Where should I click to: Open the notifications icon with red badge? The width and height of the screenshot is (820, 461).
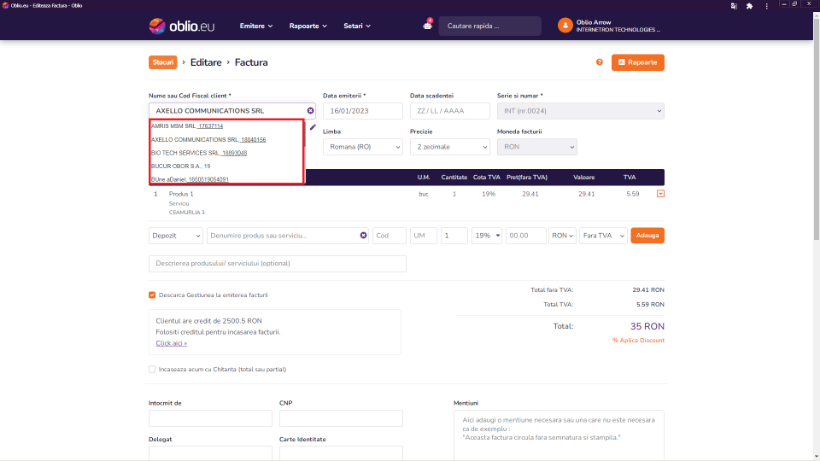[428, 25]
